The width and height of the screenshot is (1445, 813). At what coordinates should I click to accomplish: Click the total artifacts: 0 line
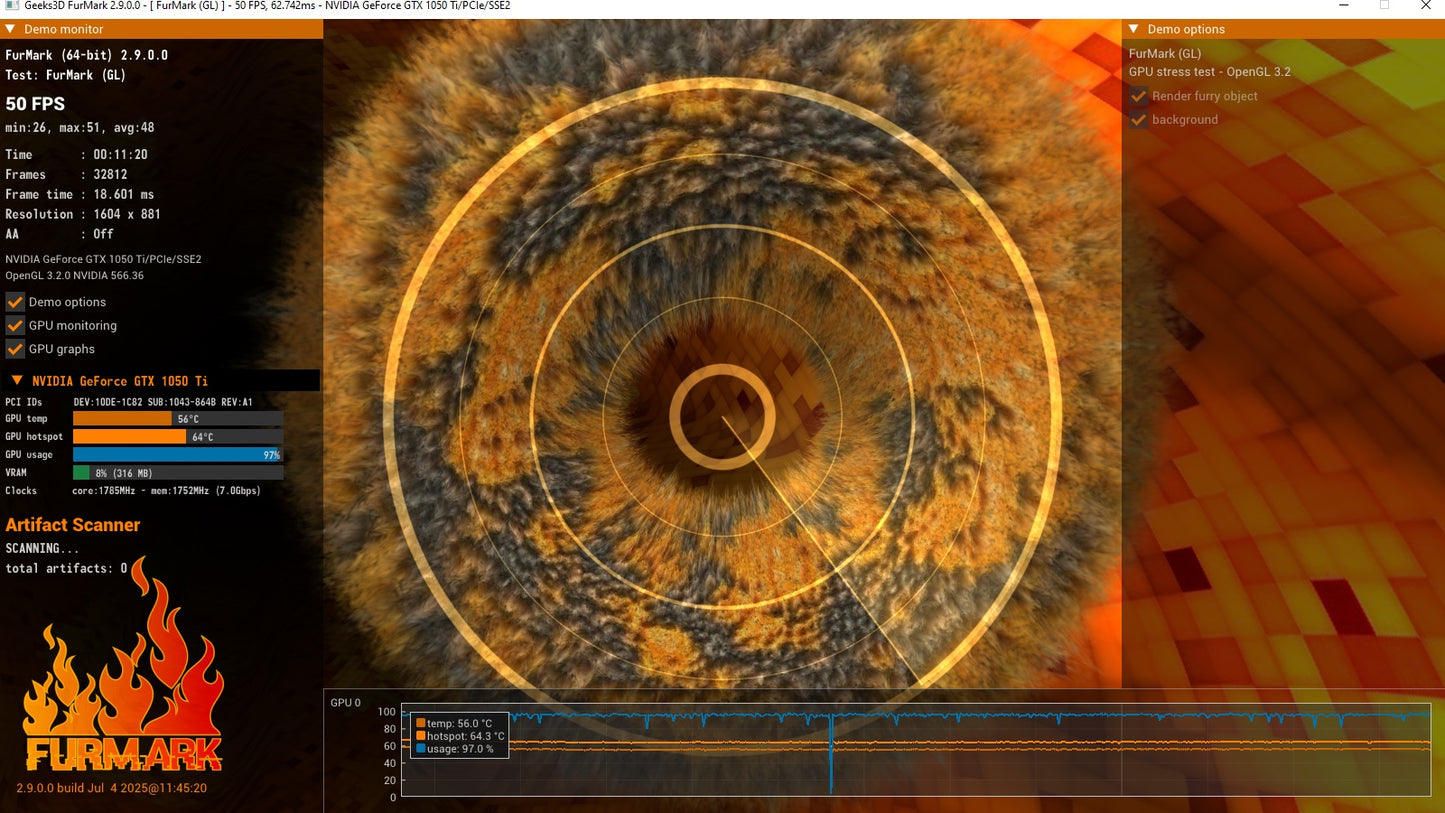pyautogui.click(x=67, y=569)
